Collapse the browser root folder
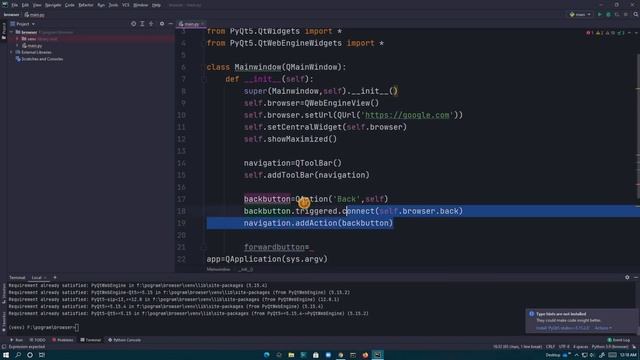The image size is (640, 360). click(11, 32)
